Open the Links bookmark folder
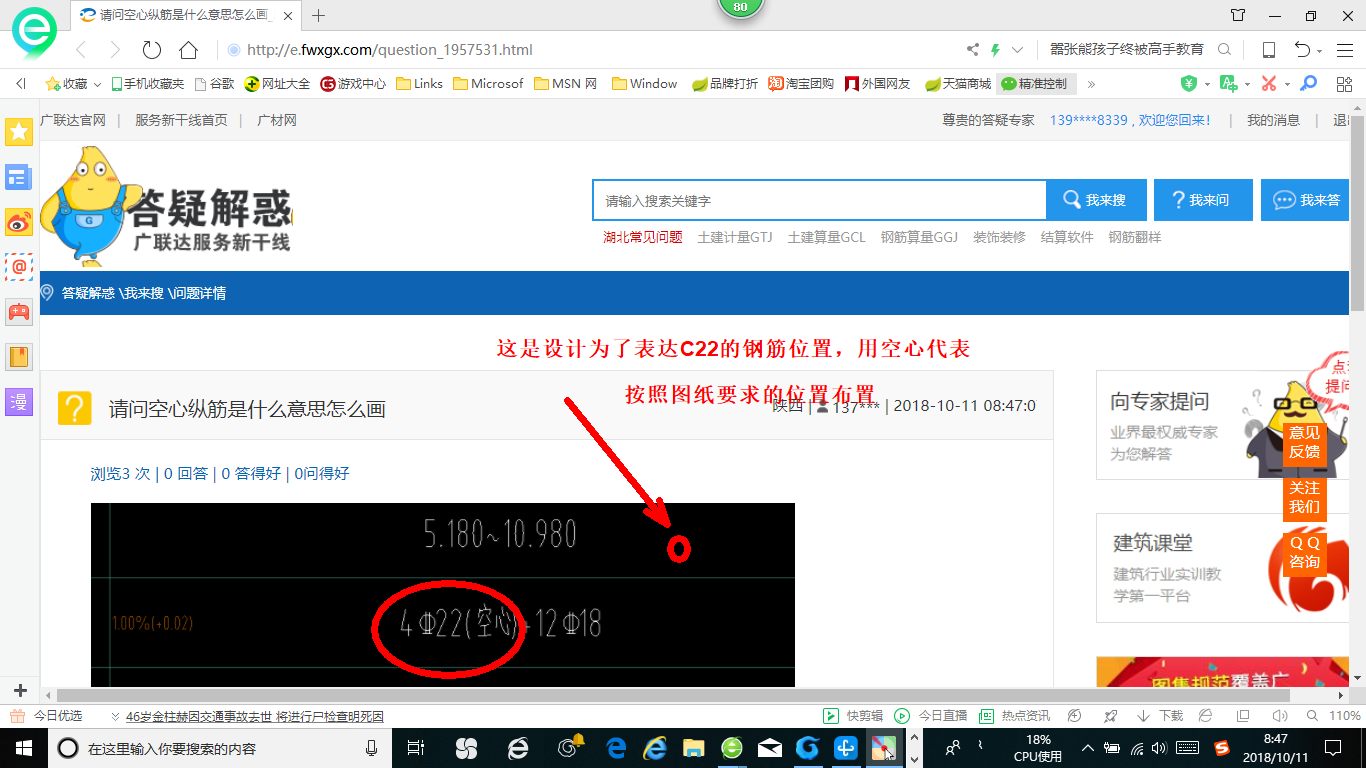Image resolution: width=1366 pixels, height=768 pixels. coord(420,84)
